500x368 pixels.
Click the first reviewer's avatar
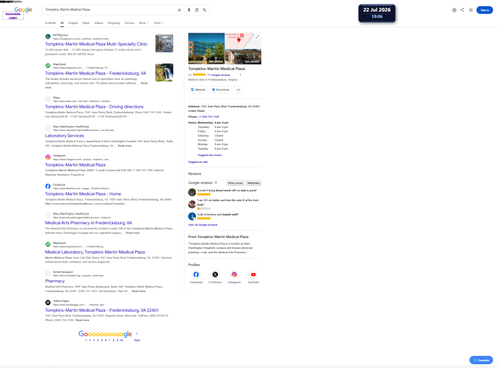pos(192,192)
